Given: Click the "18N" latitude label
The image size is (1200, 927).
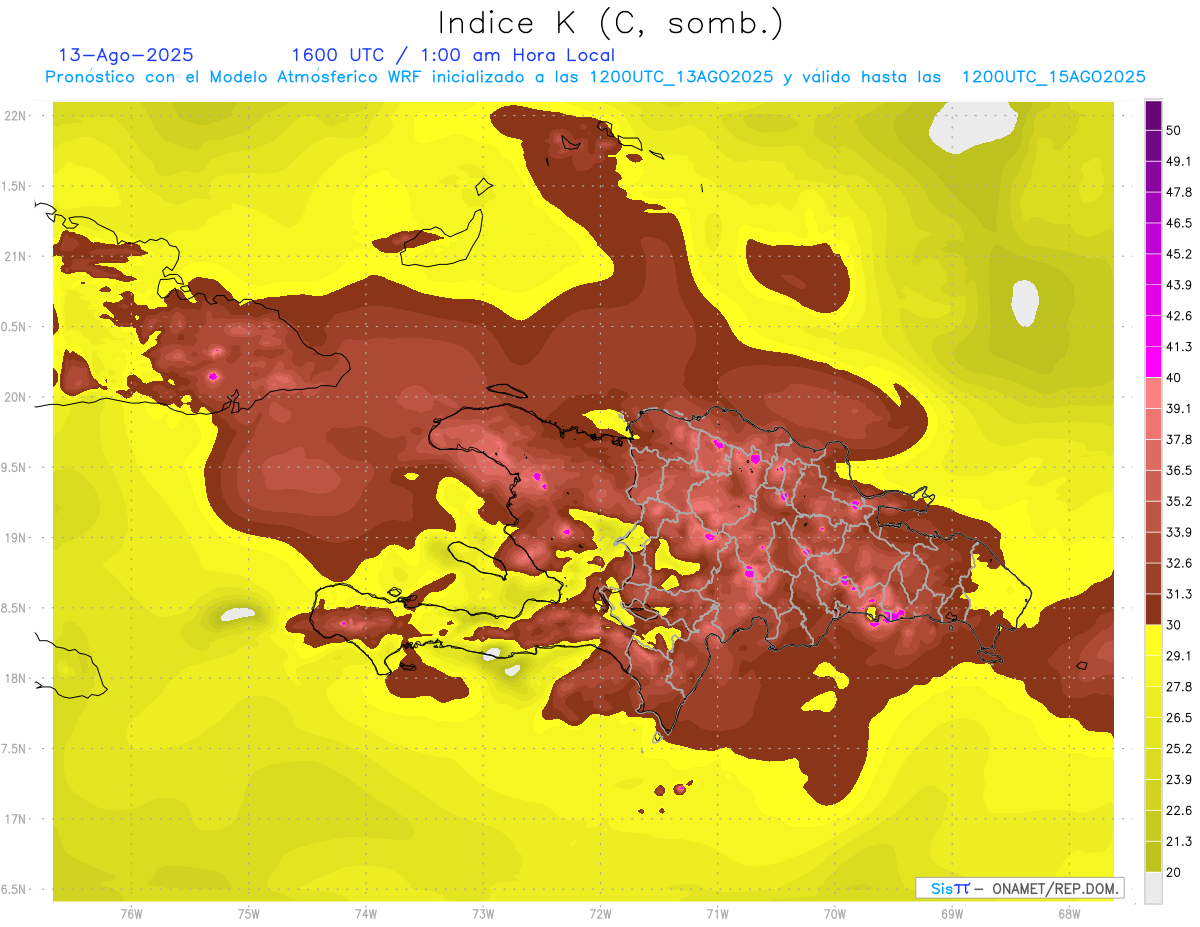Looking at the screenshot, I should (16, 679).
